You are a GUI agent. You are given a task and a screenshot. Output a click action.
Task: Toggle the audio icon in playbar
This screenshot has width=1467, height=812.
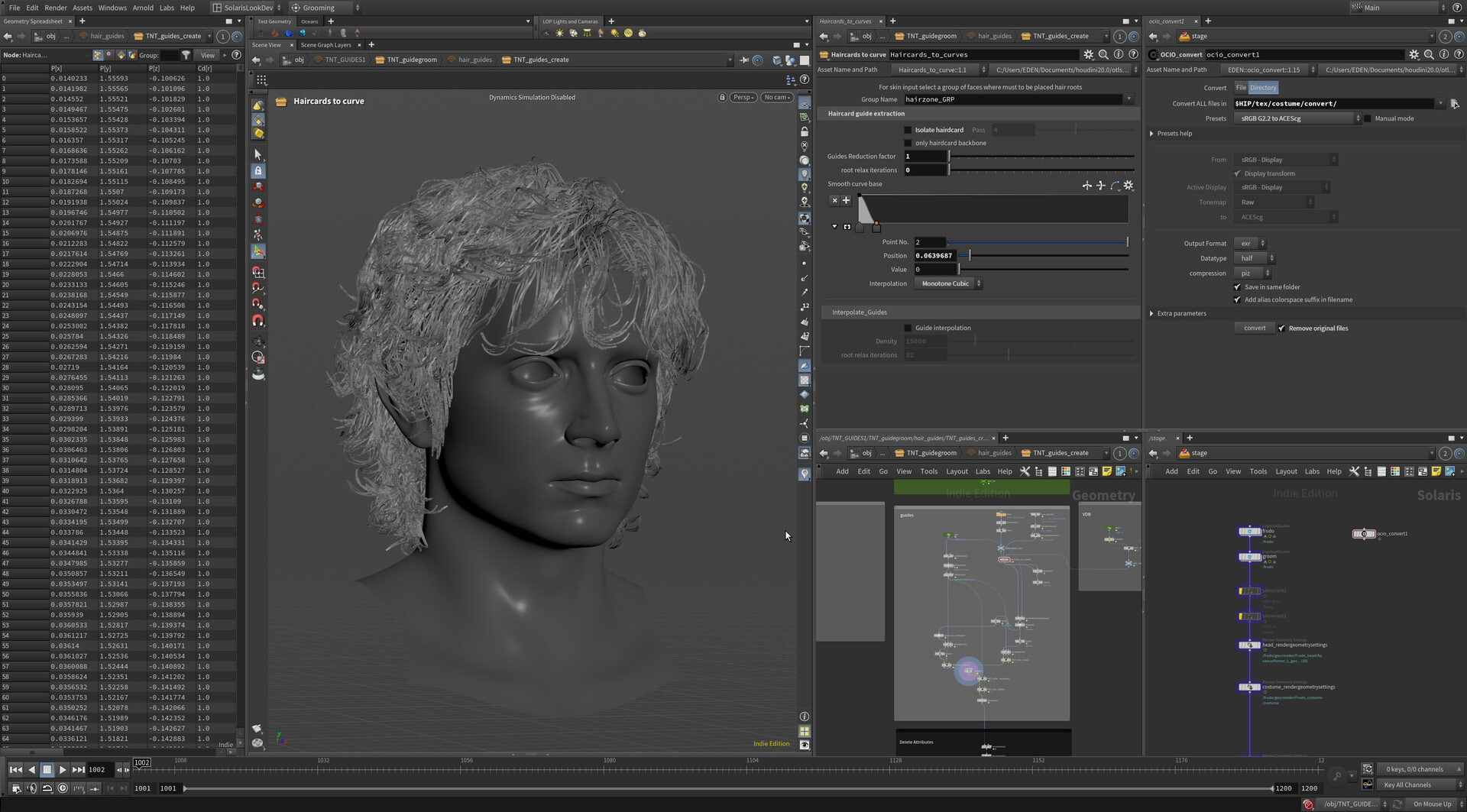point(31,788)
